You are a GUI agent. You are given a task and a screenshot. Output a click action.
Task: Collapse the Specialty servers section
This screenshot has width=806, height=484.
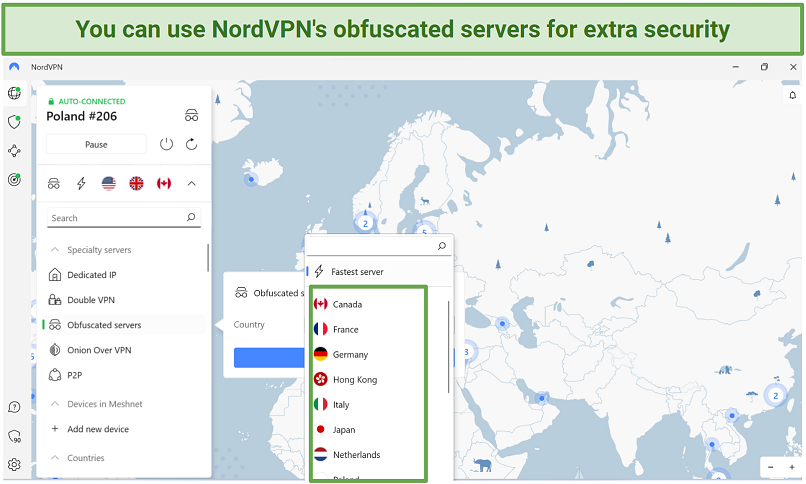[54, 250]
